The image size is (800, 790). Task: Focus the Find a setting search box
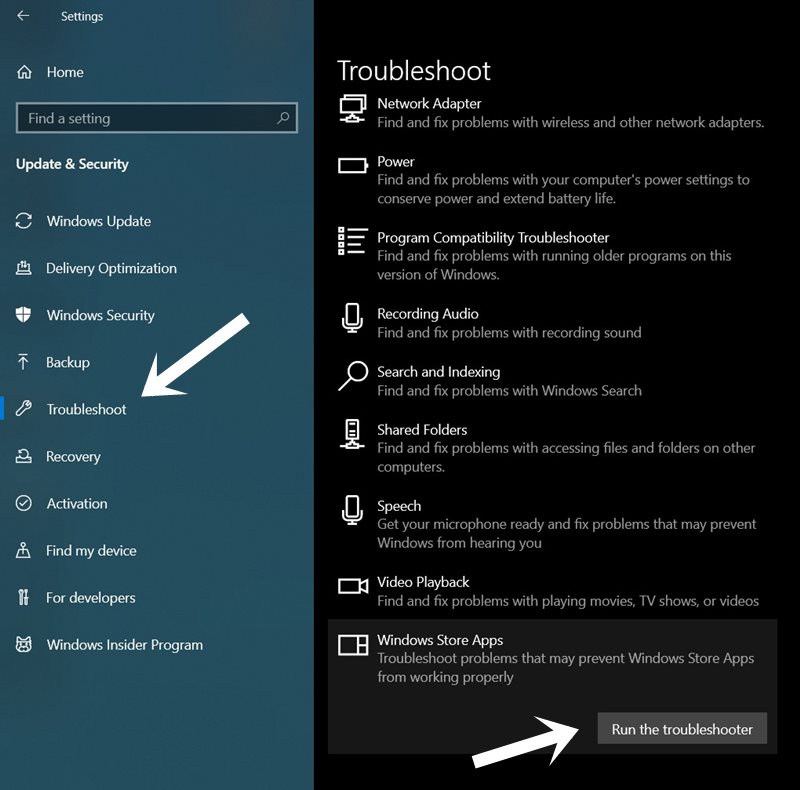[x=157, y=118]
